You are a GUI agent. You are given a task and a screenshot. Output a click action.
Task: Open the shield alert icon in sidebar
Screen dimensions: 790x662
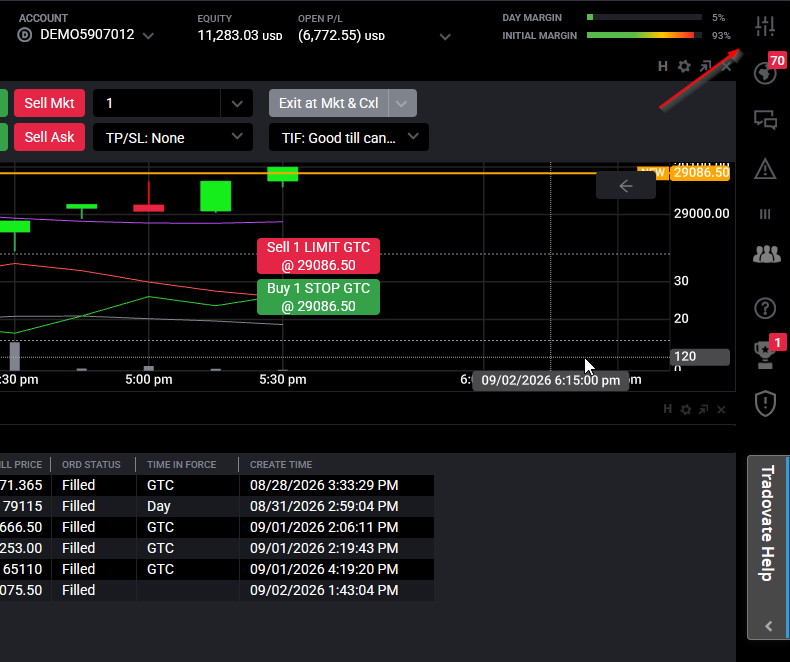tap(765, 403)
